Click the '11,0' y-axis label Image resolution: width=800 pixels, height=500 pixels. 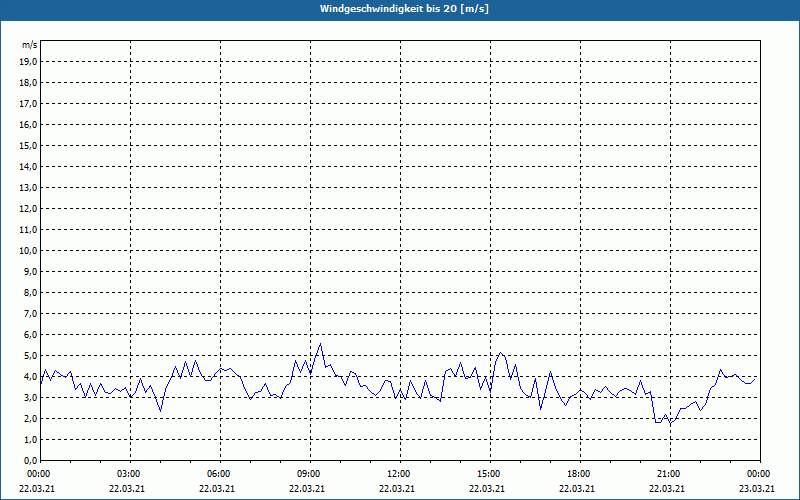pos(28,230)
